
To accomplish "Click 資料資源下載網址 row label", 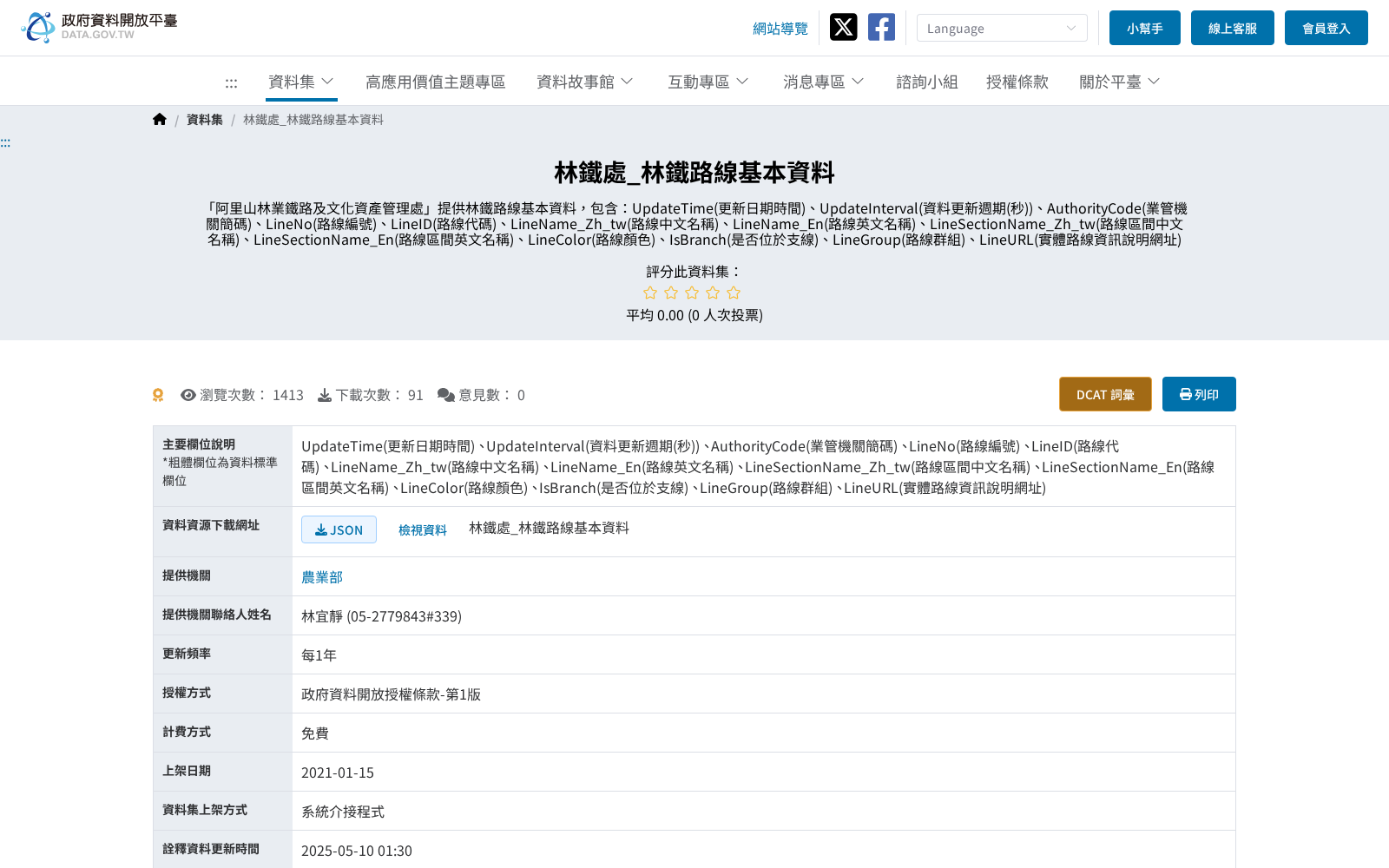I will click(211, 525).
